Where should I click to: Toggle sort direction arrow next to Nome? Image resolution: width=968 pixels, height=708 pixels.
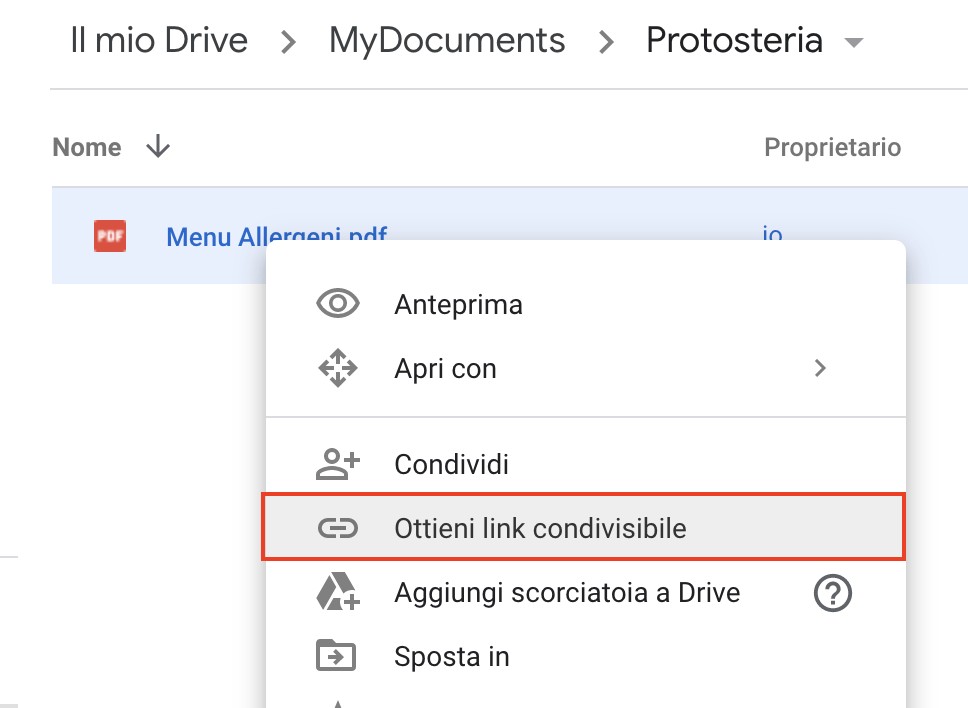click(x=158, y=147)
